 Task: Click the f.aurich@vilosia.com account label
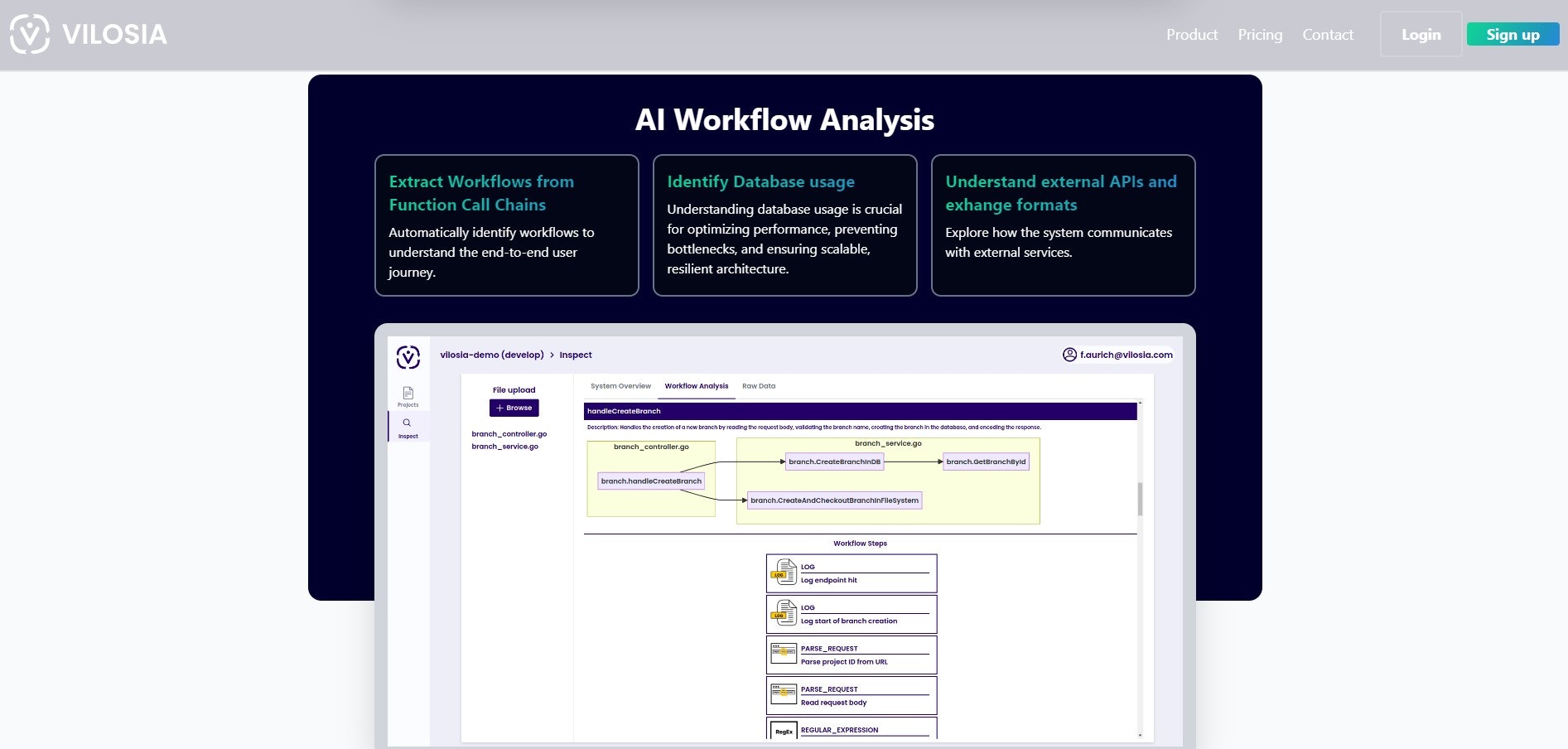tap(1127, 355)
